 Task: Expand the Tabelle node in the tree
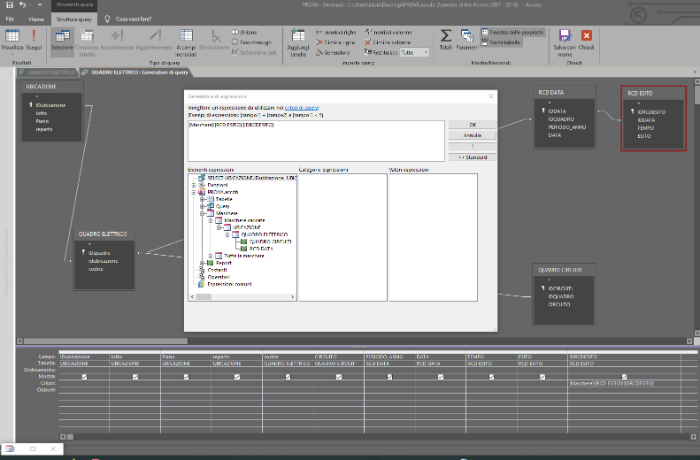202,199
